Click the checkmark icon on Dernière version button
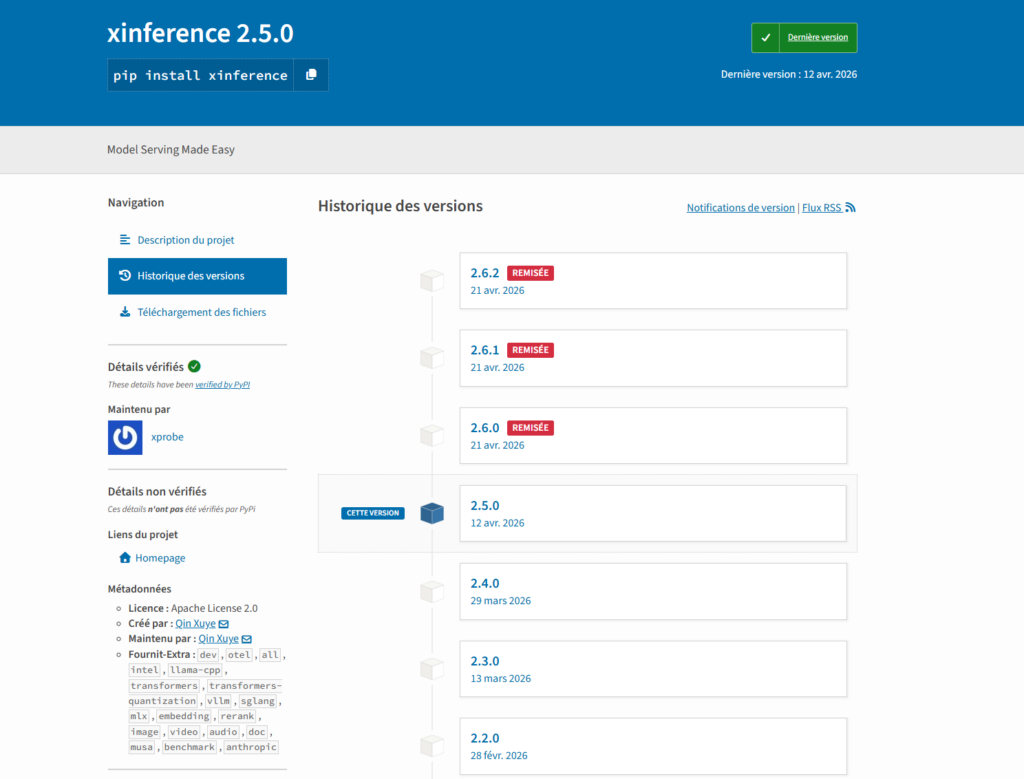Viewport: 1024px width, 779px height. pos(765,38)
